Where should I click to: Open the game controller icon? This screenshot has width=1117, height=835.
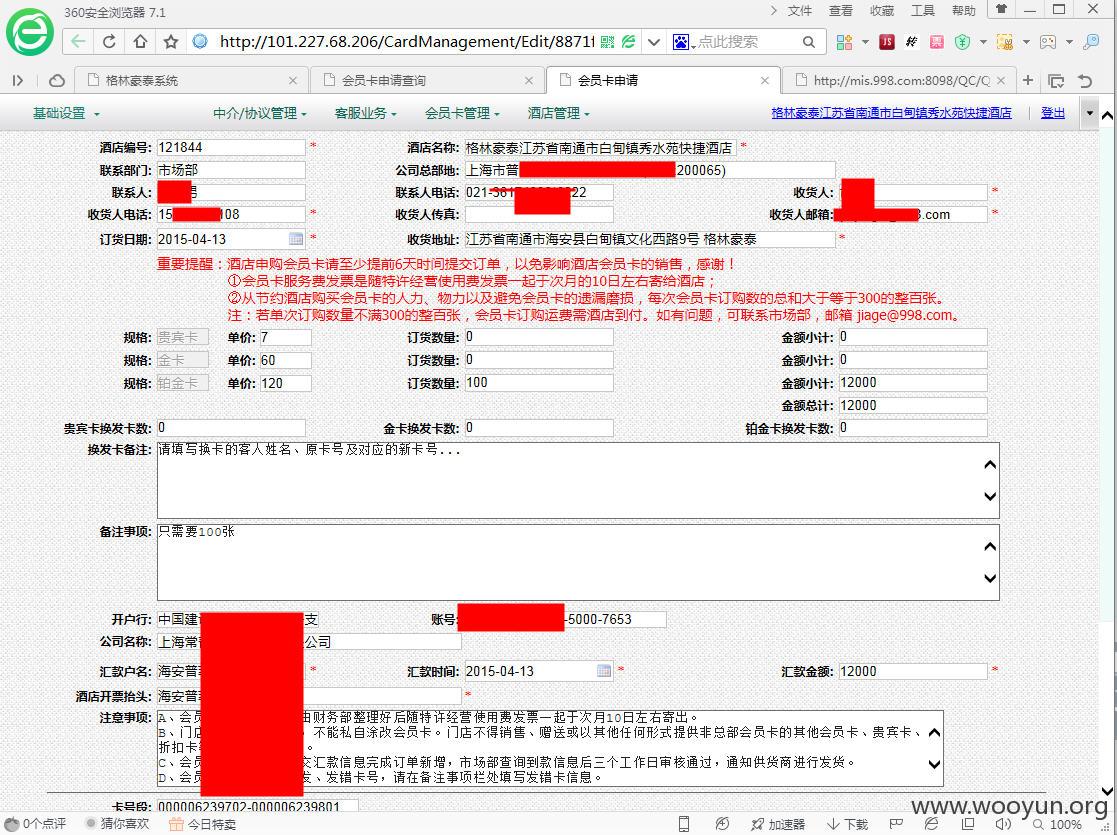tap(1048, 42)
